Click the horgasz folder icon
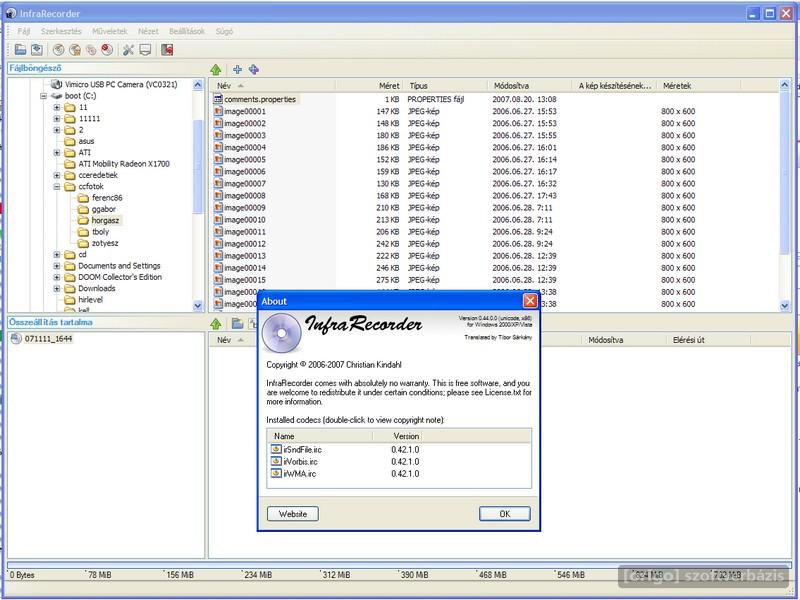The image size is (800, 600). point(83,220)
